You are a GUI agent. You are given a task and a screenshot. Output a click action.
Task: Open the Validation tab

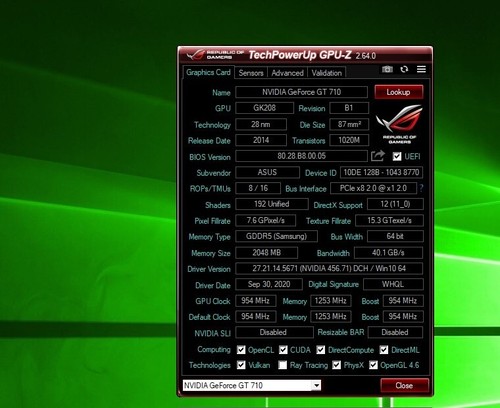pyautogui.click(x=327, y=73)
